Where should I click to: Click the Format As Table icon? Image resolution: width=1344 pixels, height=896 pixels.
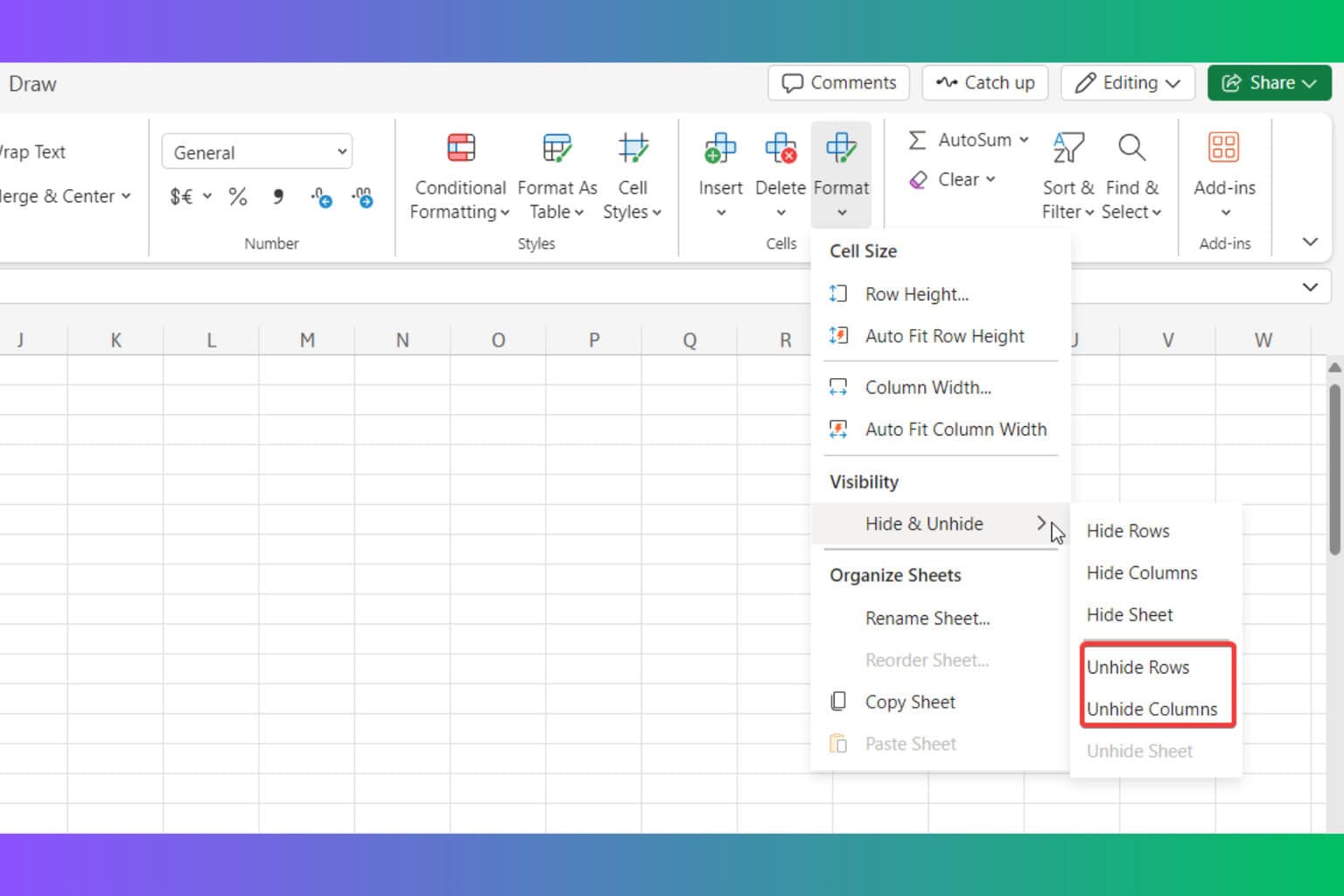pos(556,149)
